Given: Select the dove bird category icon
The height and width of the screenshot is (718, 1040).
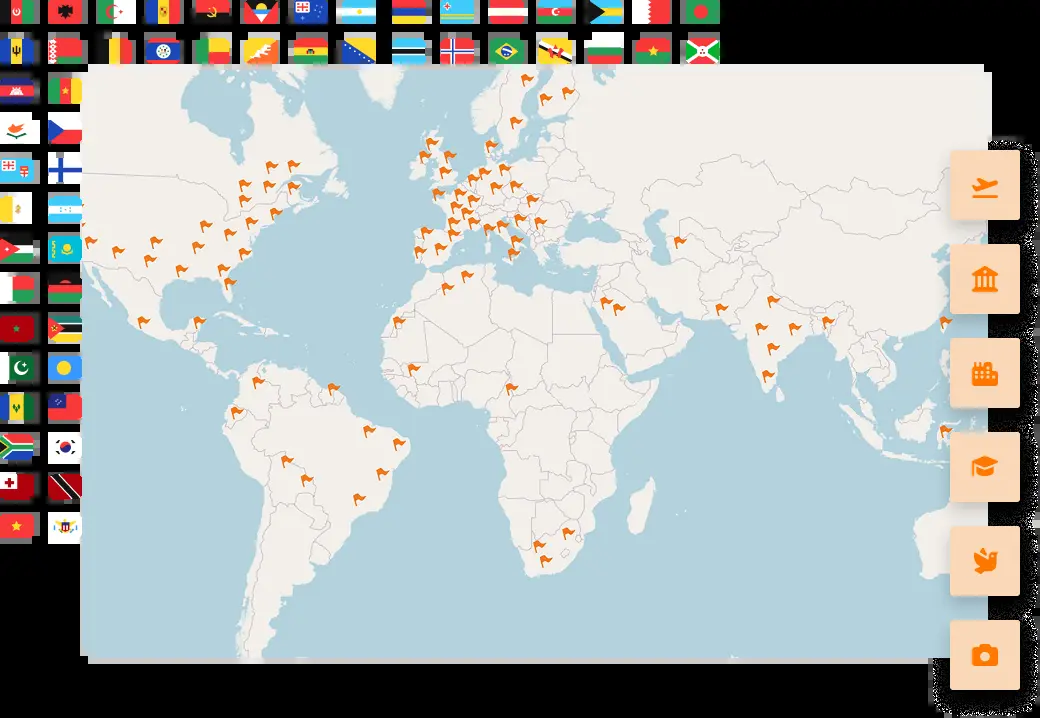Looking at the screenshot, I should tap(984, 562).
